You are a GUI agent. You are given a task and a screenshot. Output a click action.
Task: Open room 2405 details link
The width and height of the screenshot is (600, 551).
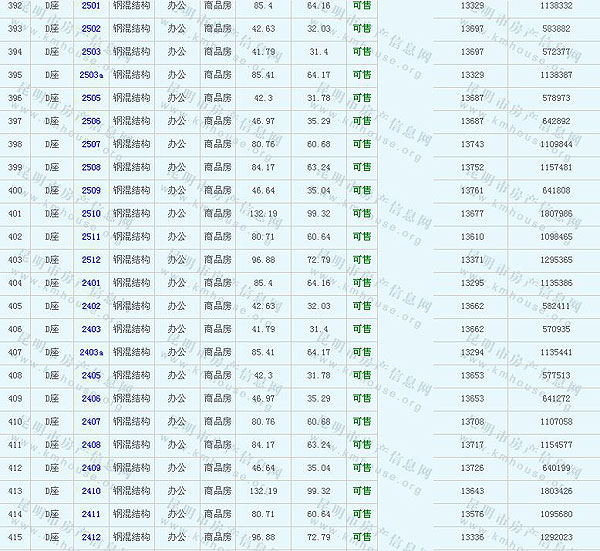[x=91, y=375]
